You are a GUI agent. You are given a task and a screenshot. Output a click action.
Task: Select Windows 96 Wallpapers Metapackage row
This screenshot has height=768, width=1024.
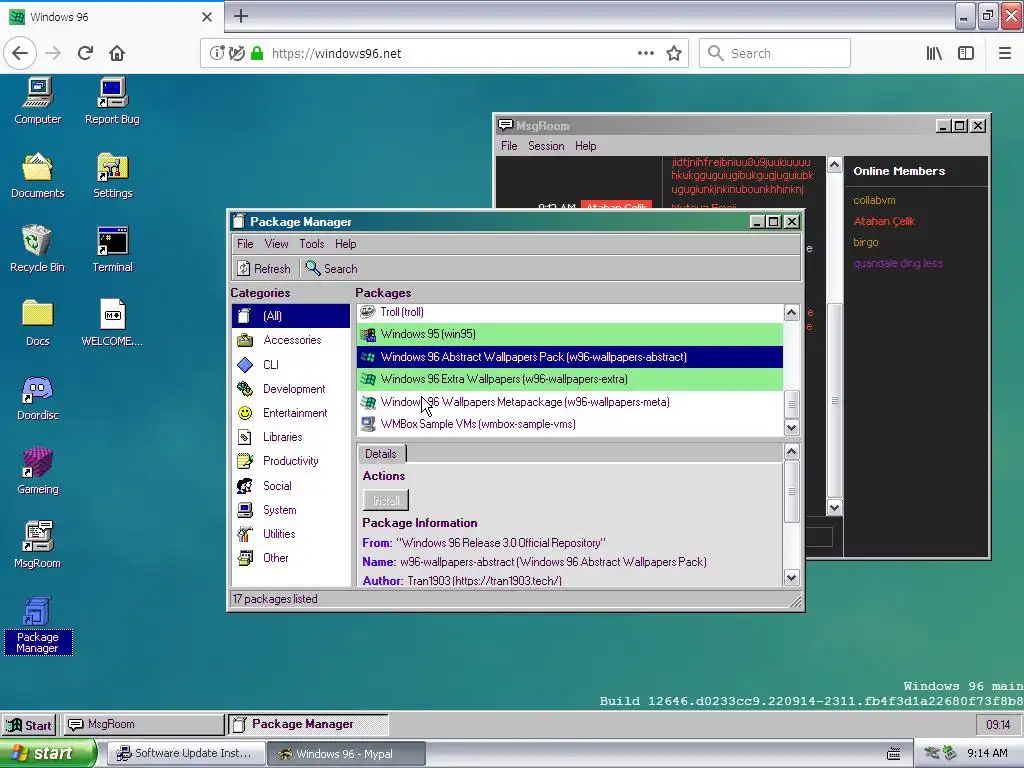point(570,402)
